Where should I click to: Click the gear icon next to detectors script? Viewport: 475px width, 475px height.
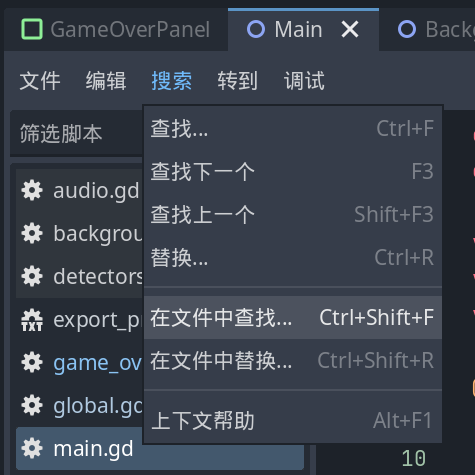point(32,277)
